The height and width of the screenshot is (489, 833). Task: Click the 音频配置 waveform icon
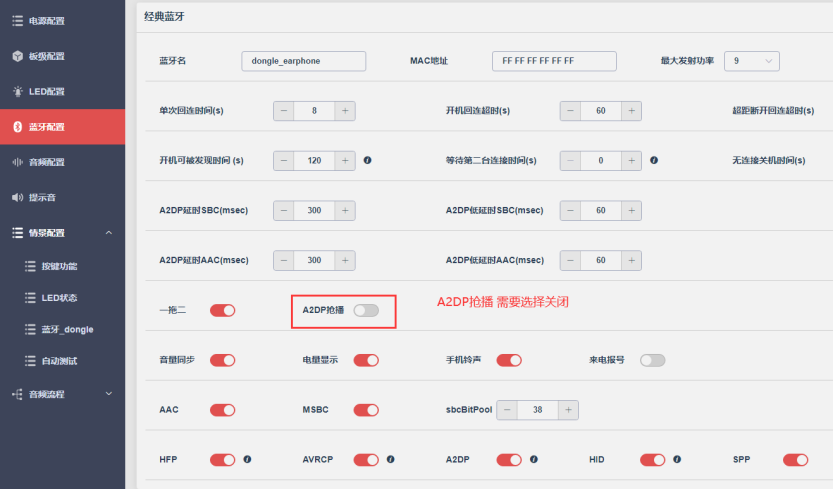click(18, 162)
